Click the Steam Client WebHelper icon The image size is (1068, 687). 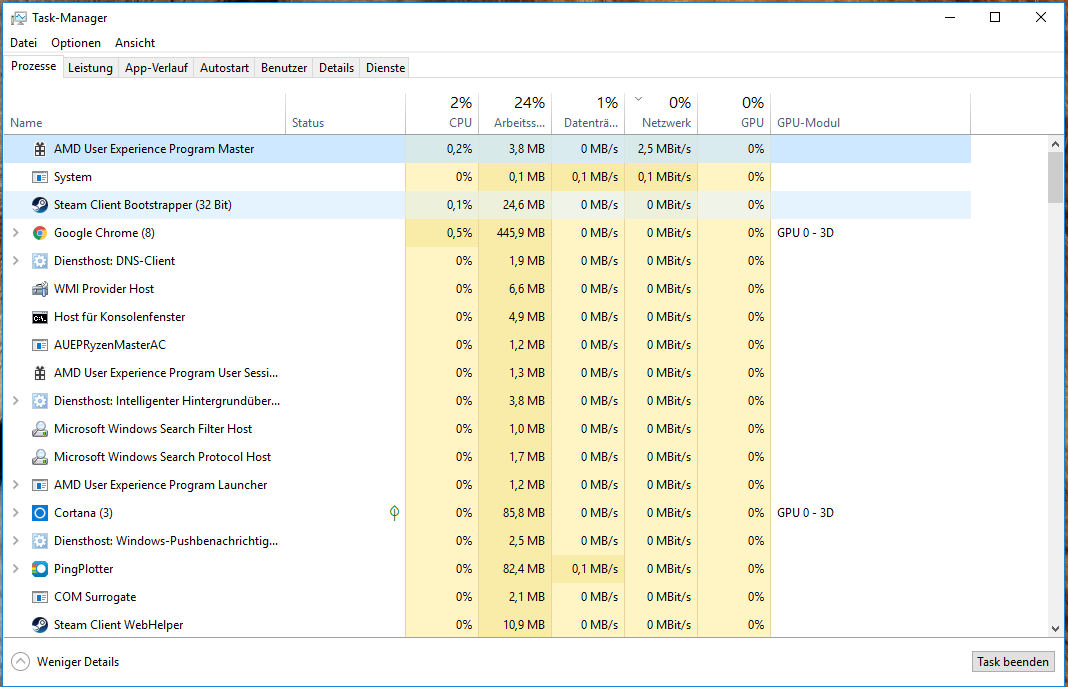pos(40,625)
